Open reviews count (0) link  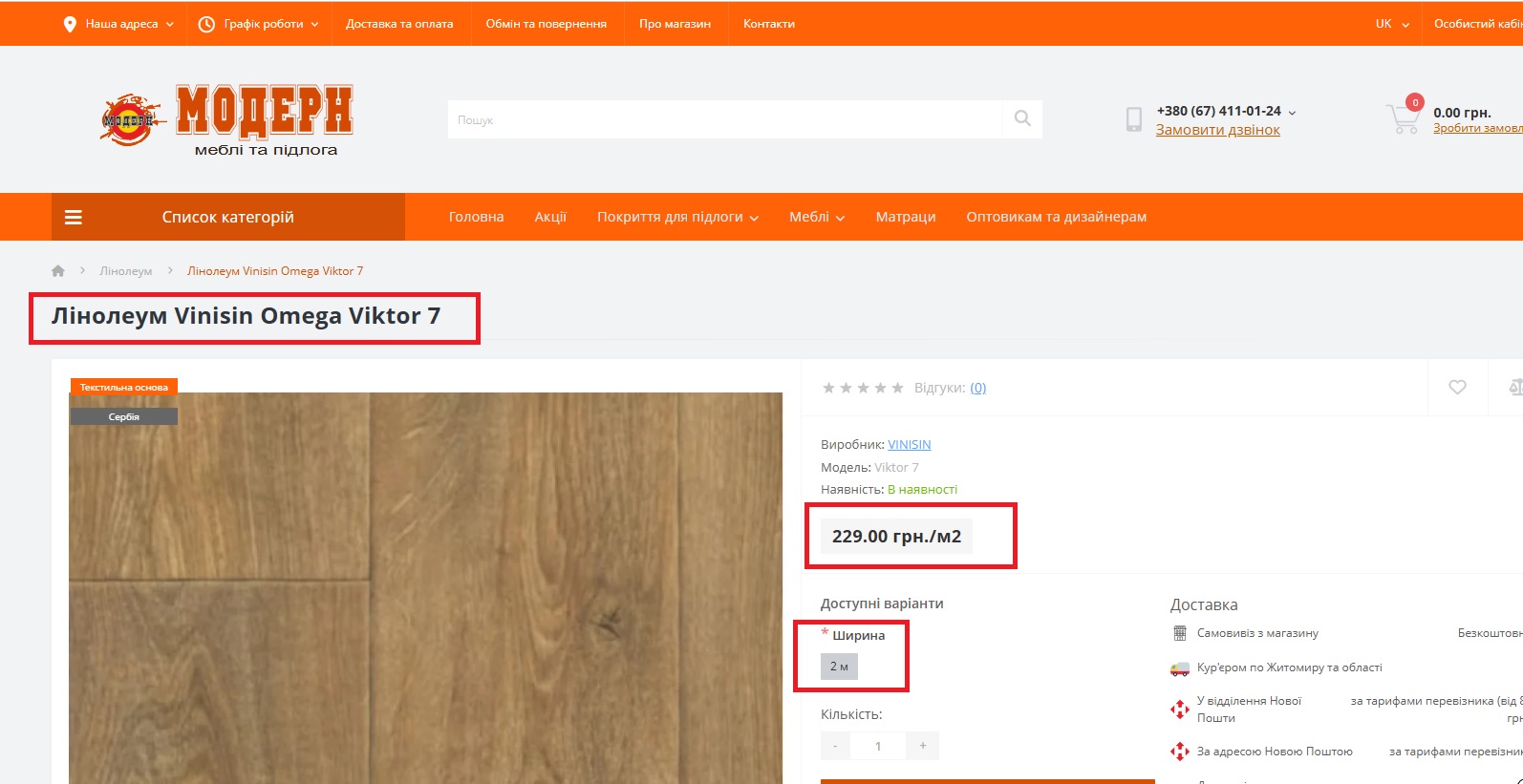pyautogui.click(x=978, y=388)
